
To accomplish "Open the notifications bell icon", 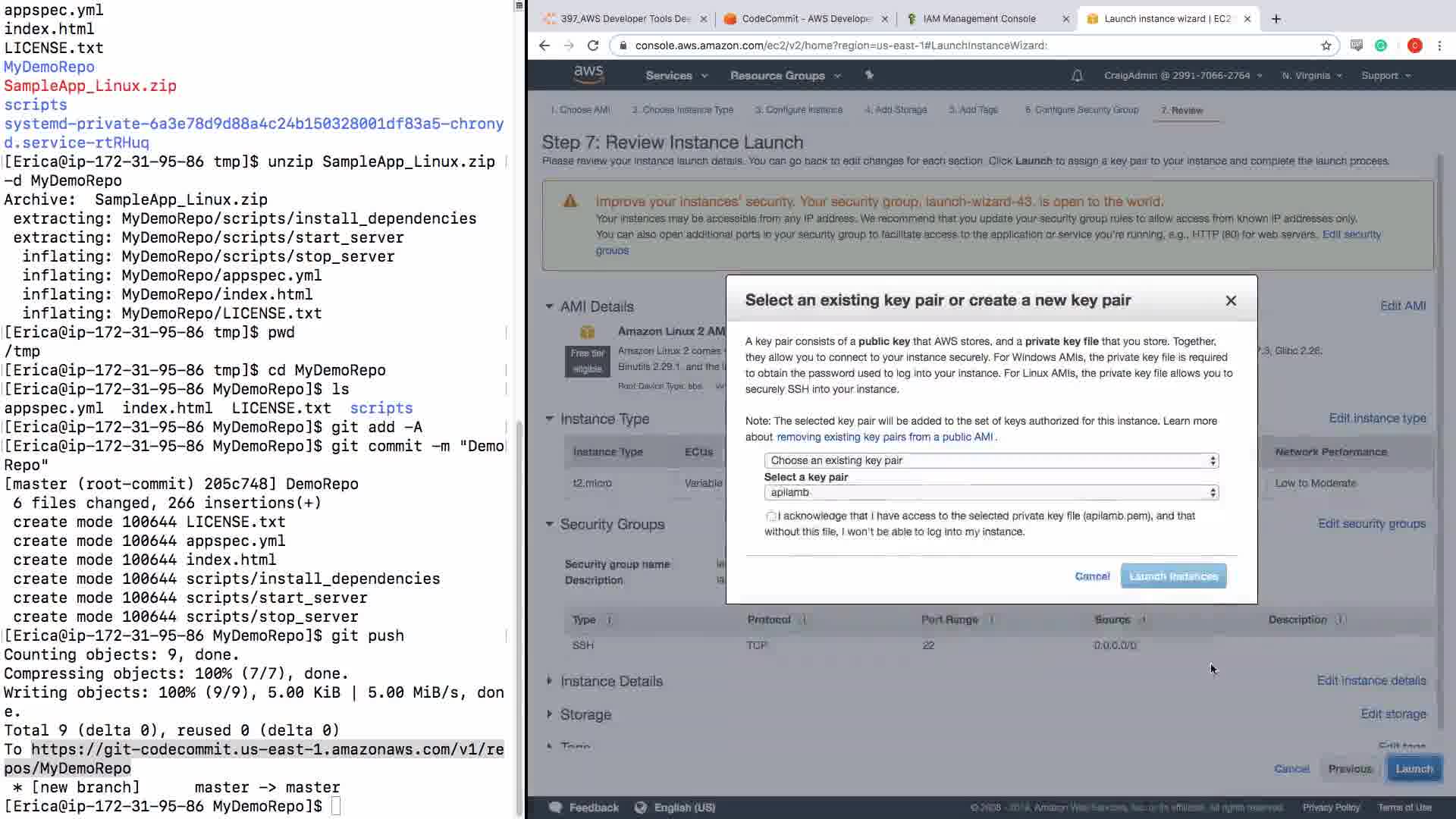I will click(1077, 76).
